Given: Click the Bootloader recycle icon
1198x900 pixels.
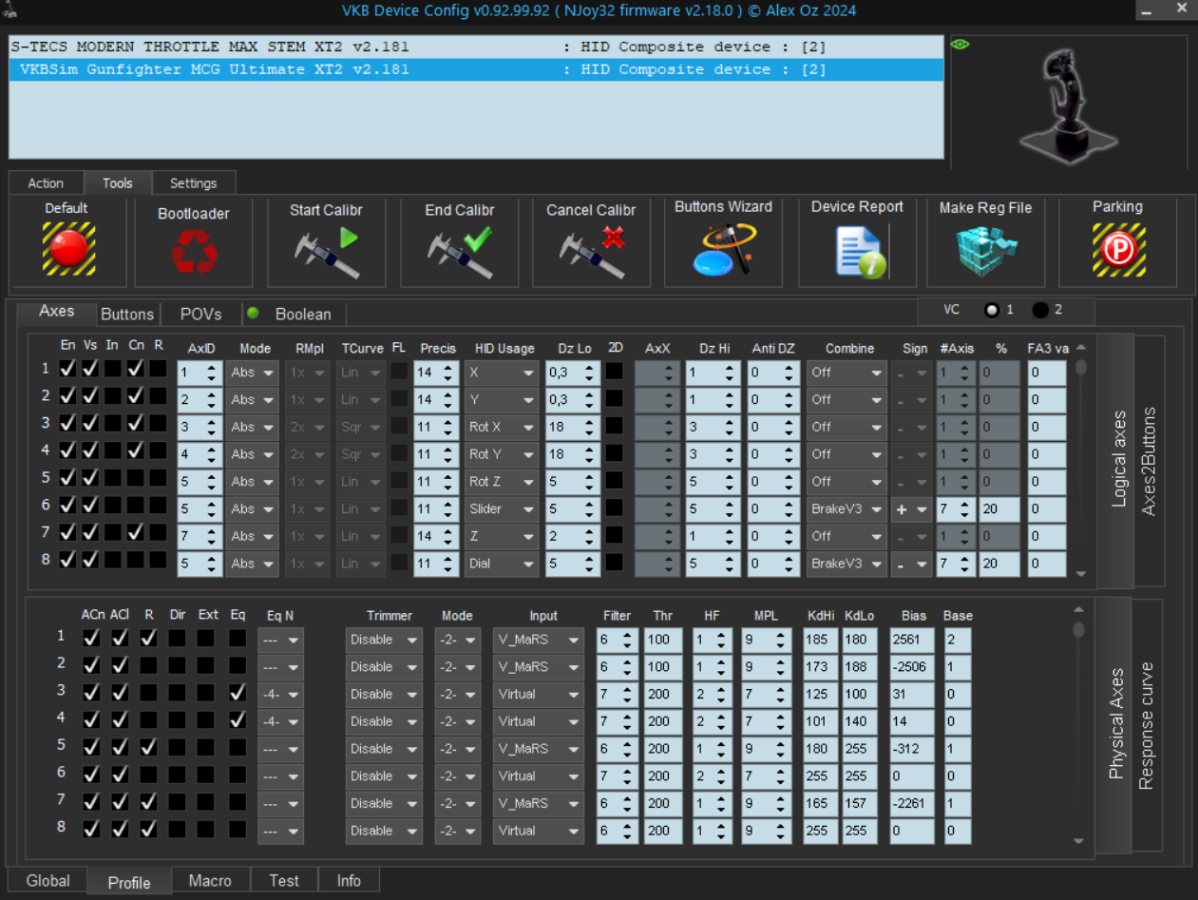Looking at the screenshot, I should coord(193,252).
